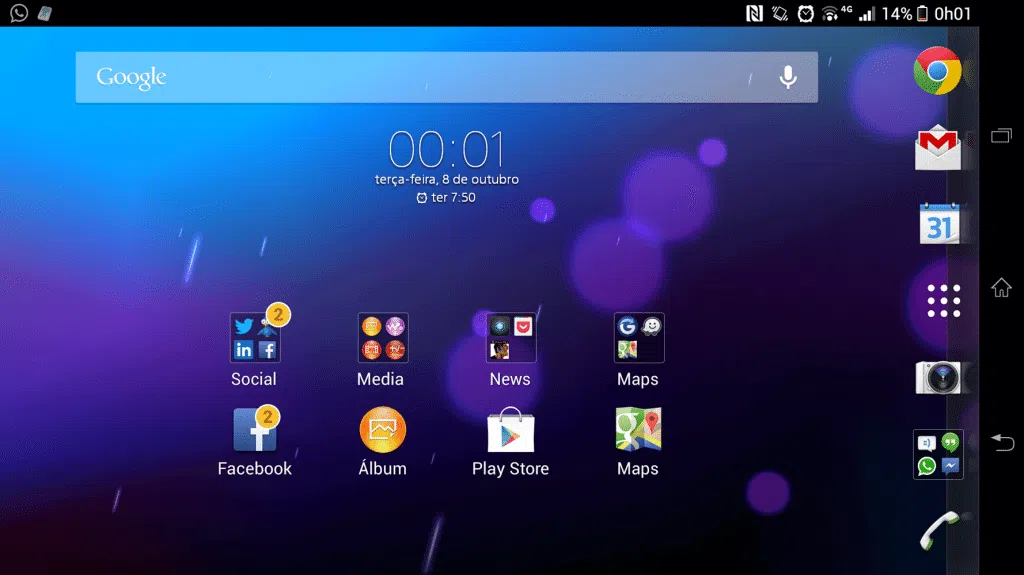Screen dimensions: 1024x575
Task: Open the app drawer grid
Action: tap(943, 300)
